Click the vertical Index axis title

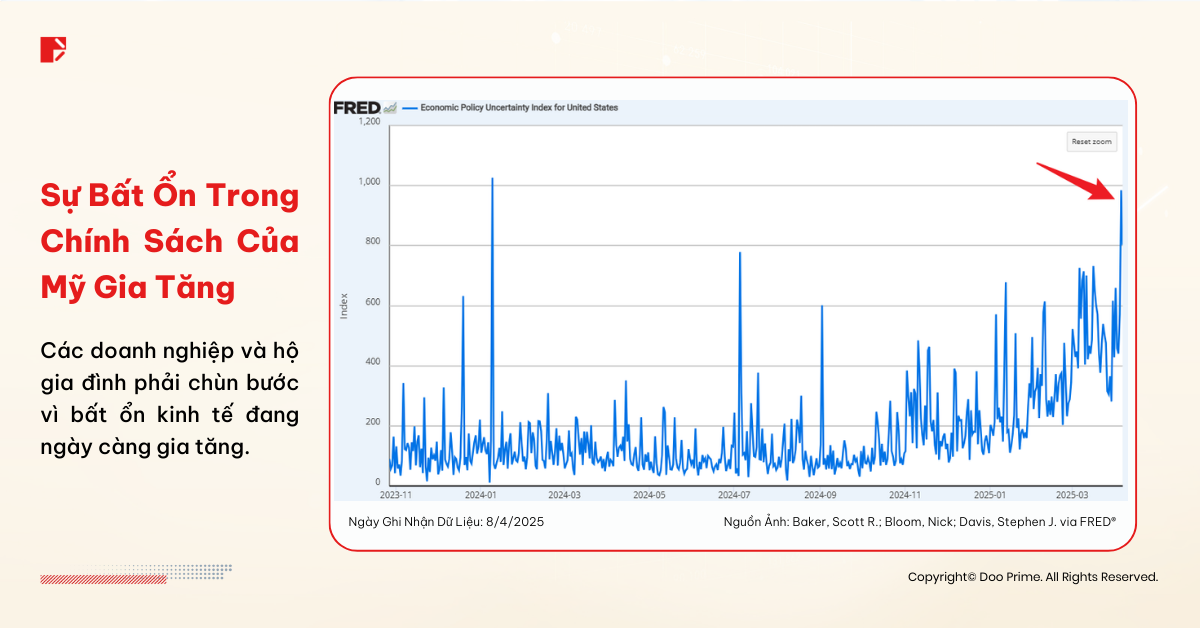pos(344,305)
